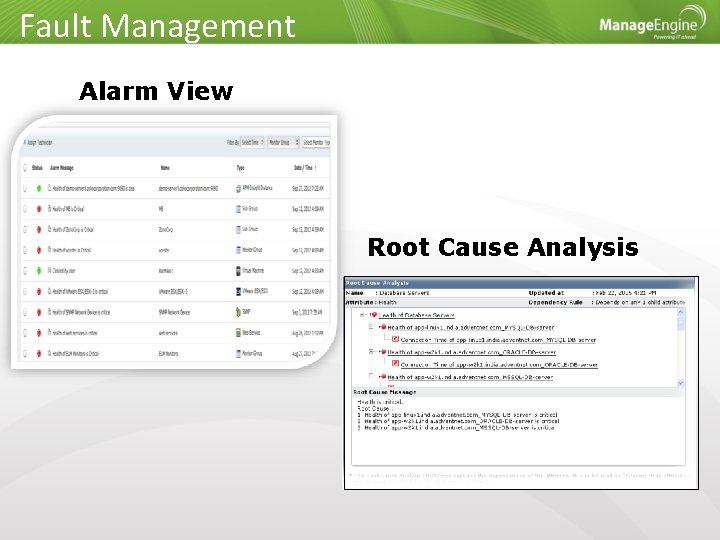This screenshot has height=540, width=720.
Task: Click red critical status icon for ME alarm
Action: tap(39, 209)
